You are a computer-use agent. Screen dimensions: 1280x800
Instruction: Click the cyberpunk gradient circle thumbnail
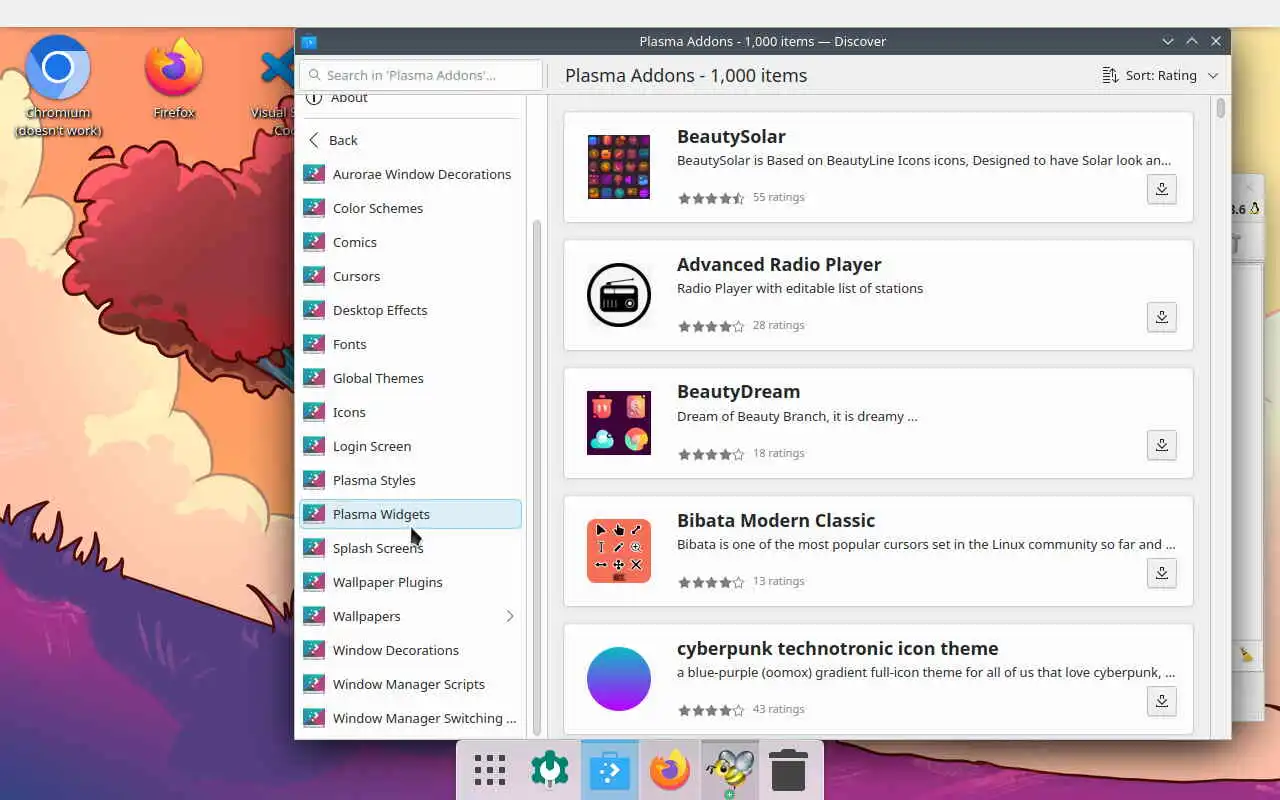click(x=619, y=679)
